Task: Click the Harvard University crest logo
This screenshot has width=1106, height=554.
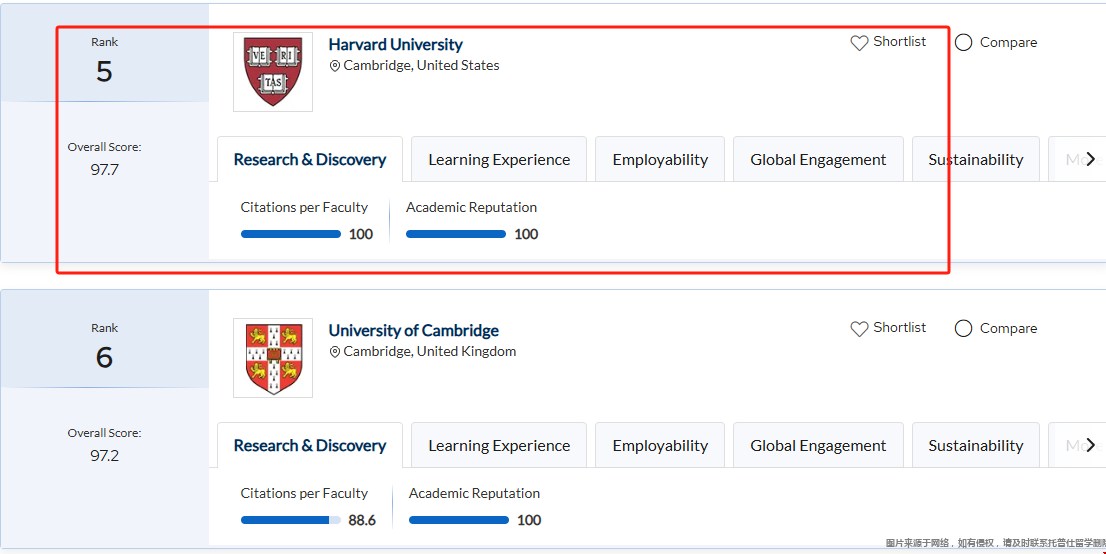Action: tap(272, 72)
